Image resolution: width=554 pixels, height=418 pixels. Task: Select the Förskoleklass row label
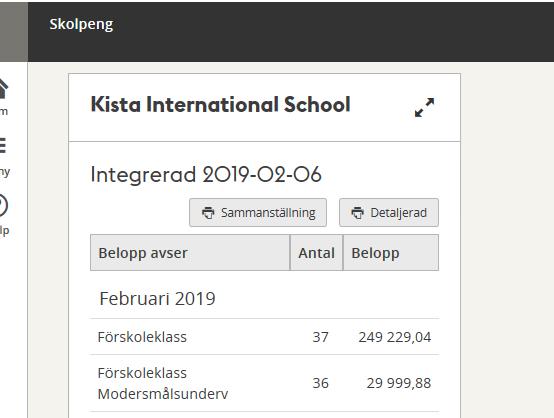142,337
